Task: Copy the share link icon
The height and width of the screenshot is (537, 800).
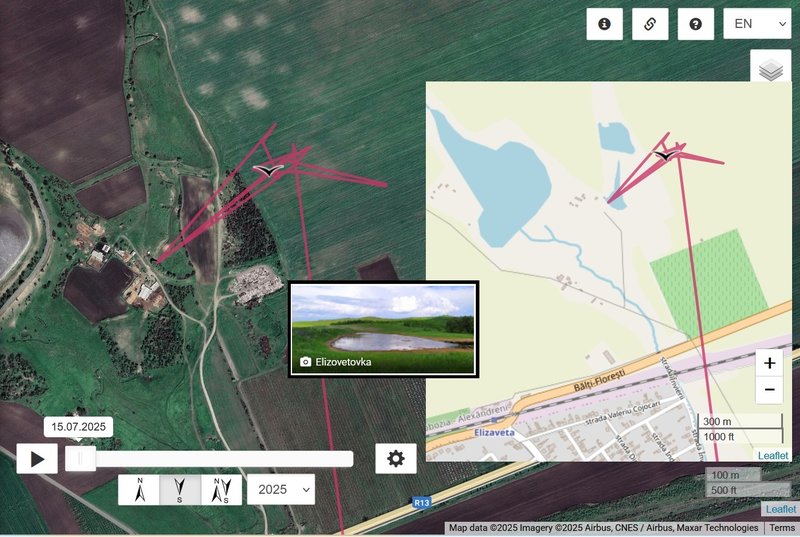Action: [x=650, y=24]
